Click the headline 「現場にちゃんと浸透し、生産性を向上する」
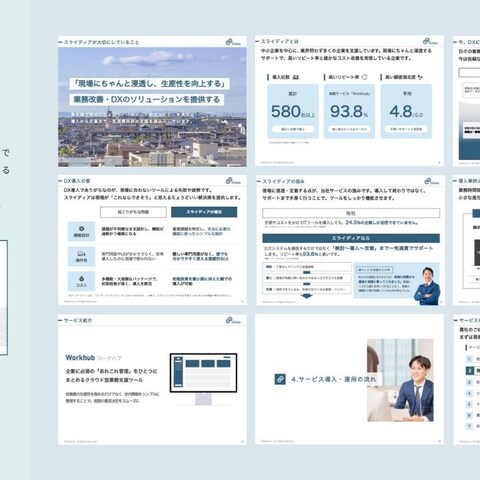Viewport: 480px width, 480px height. click(149, 83)
